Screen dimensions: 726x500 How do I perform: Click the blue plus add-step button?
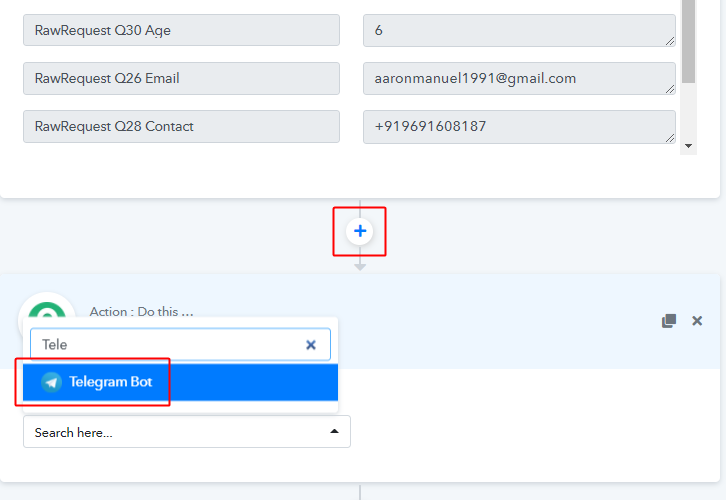pyautogui.click(x=360, y=231)
